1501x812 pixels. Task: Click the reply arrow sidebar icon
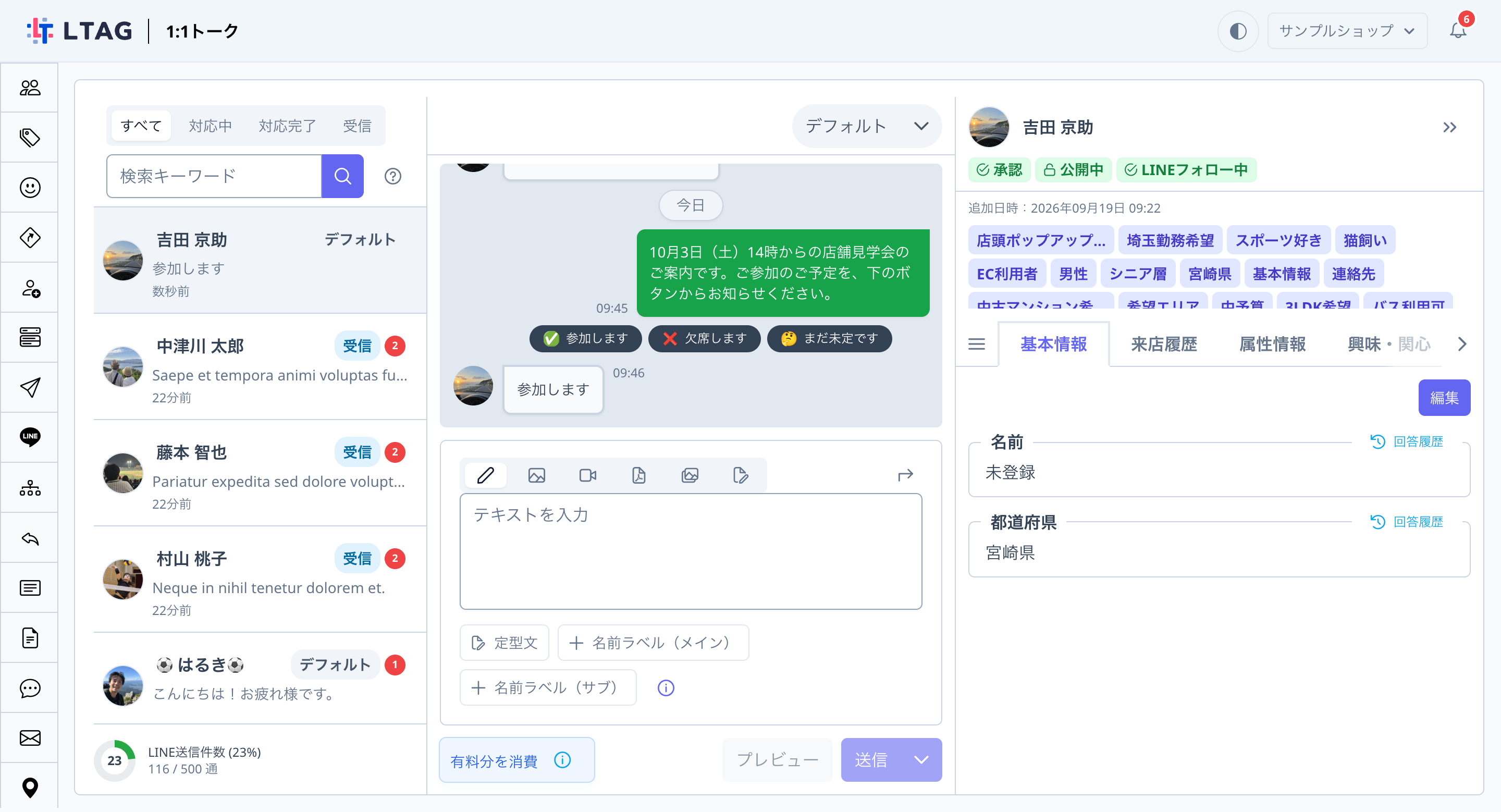30,539
